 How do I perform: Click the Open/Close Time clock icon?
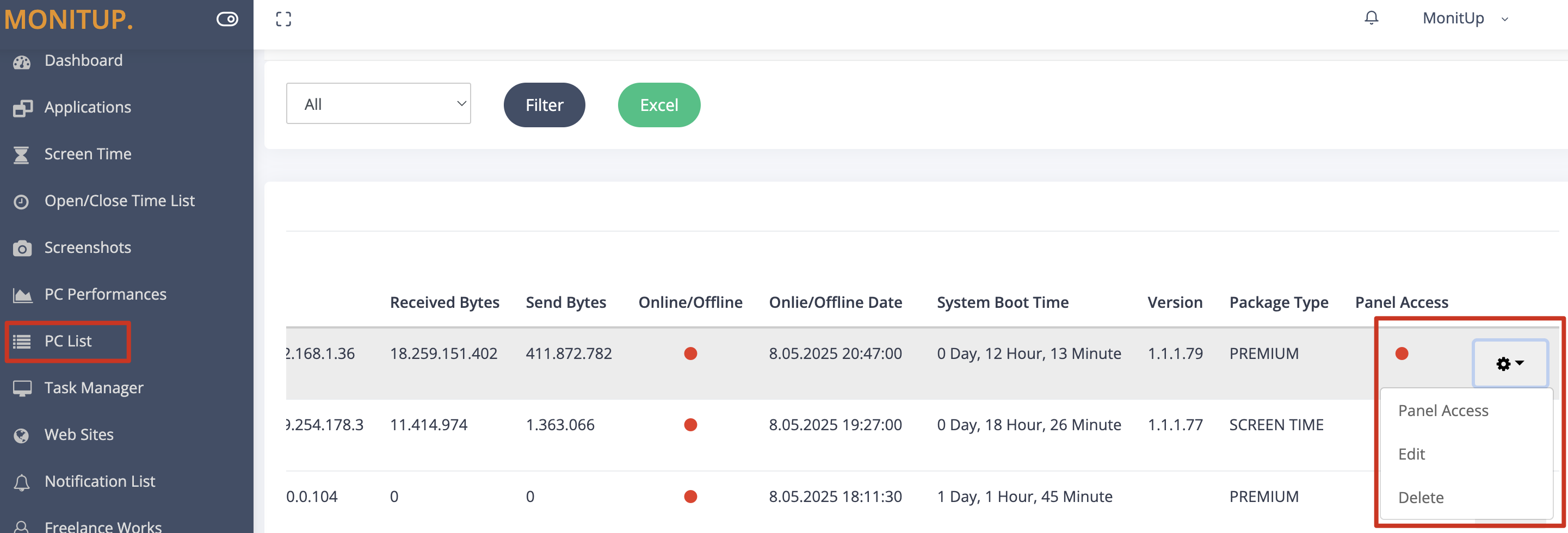pos(21,201)
